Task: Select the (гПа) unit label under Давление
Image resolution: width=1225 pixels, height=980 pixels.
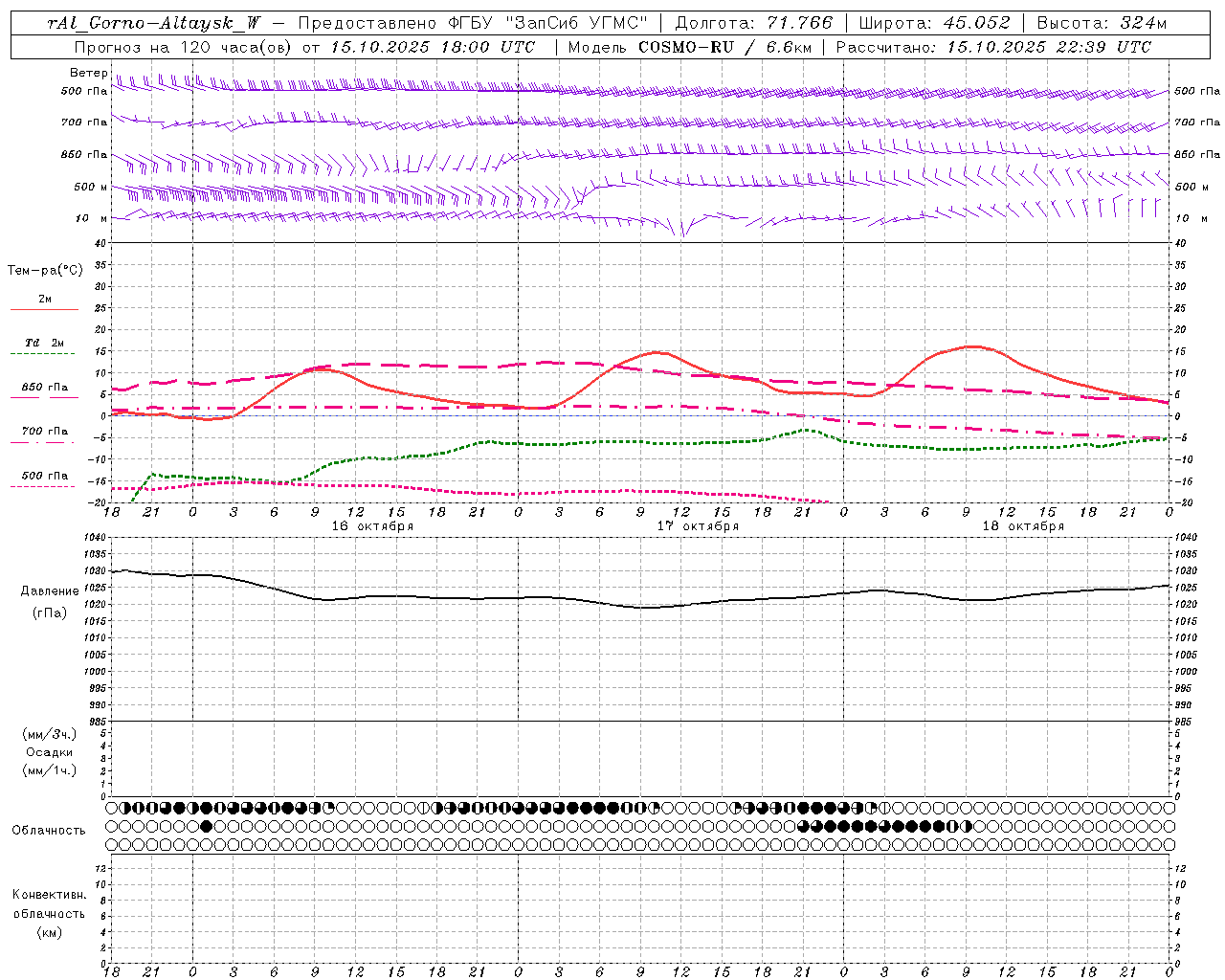Action: pos(50,612)
